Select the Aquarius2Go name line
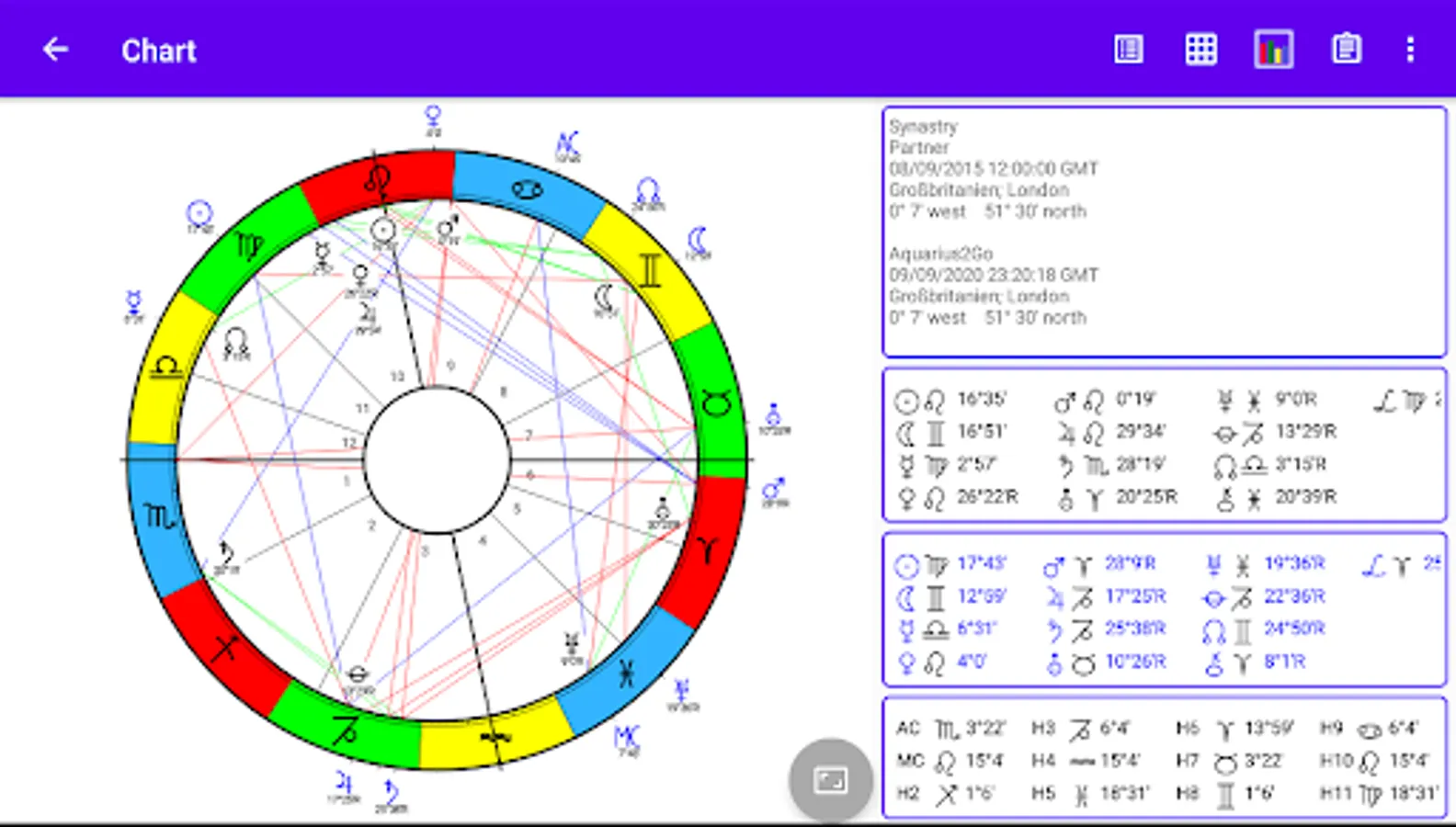Image resolution: width=1456 pixels, height=827 pixels. [940, 254]
